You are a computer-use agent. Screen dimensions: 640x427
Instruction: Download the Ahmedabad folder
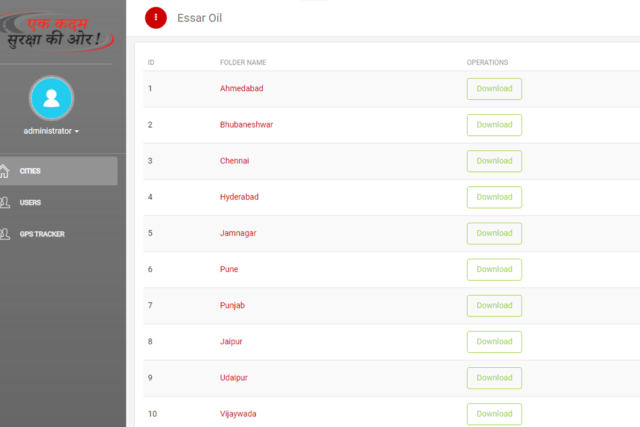point(494,89)
